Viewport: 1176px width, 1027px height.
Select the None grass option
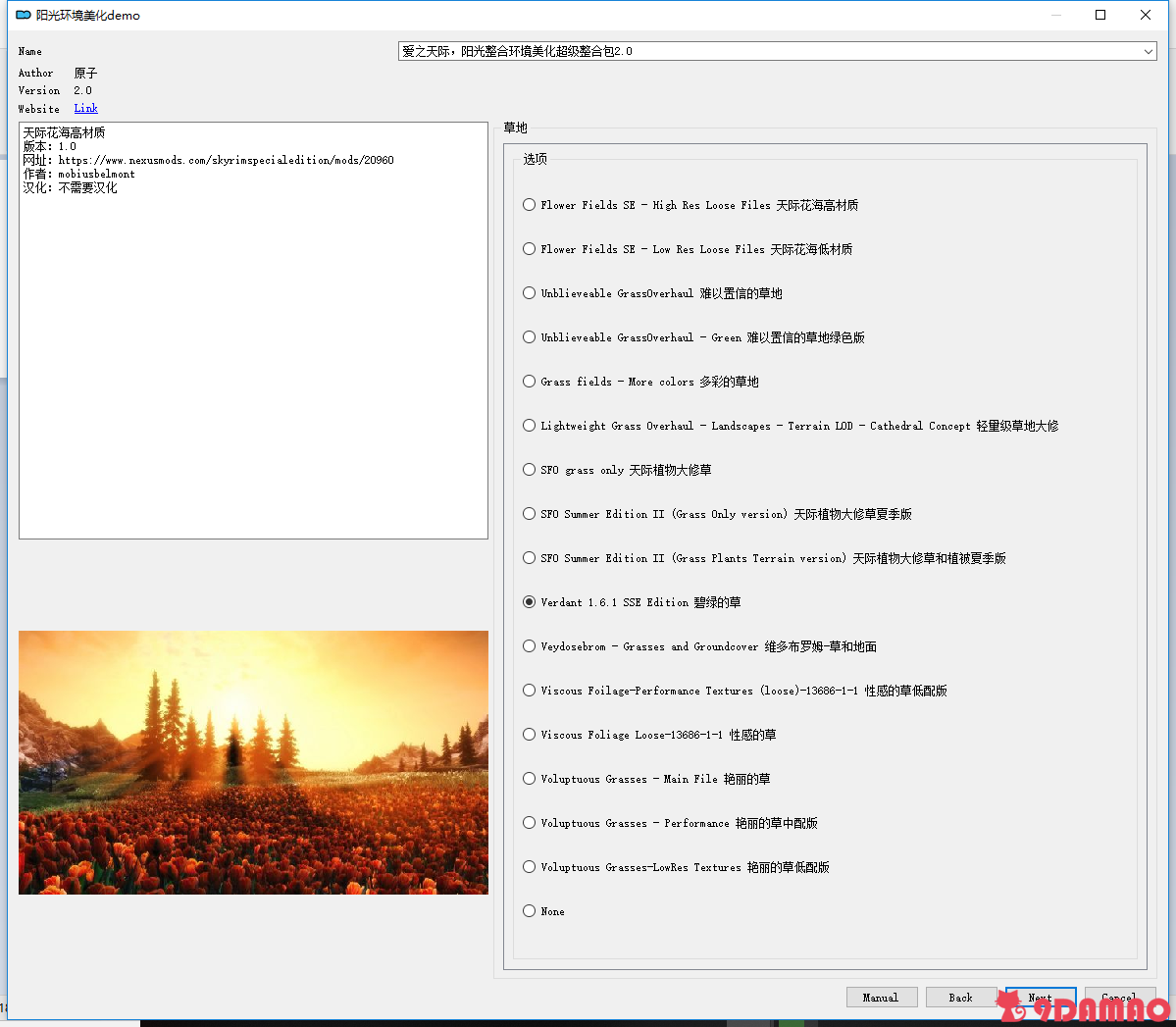tap(530, 911)
